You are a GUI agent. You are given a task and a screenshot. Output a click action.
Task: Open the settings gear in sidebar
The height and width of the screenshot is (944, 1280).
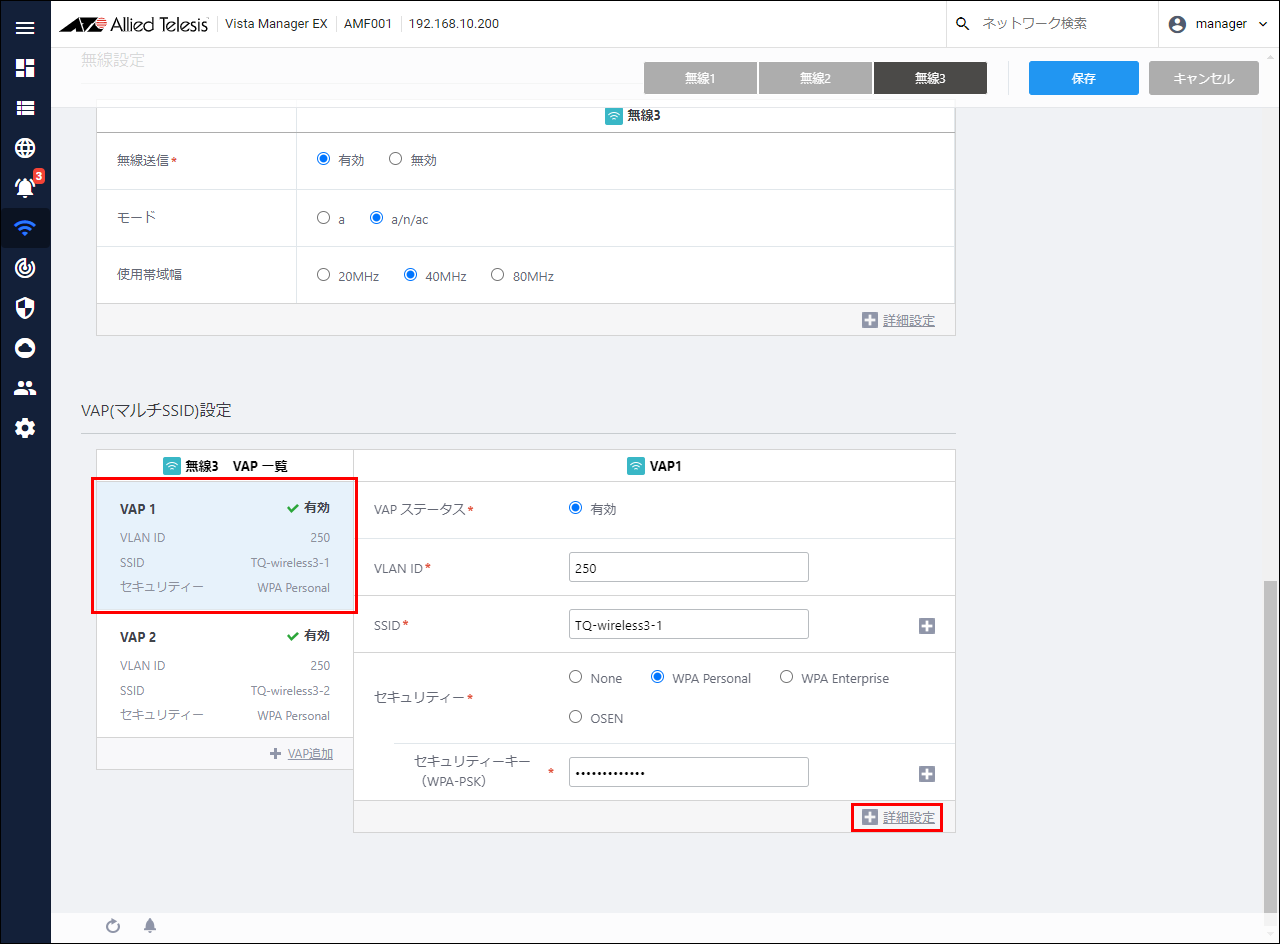[25, 428]
